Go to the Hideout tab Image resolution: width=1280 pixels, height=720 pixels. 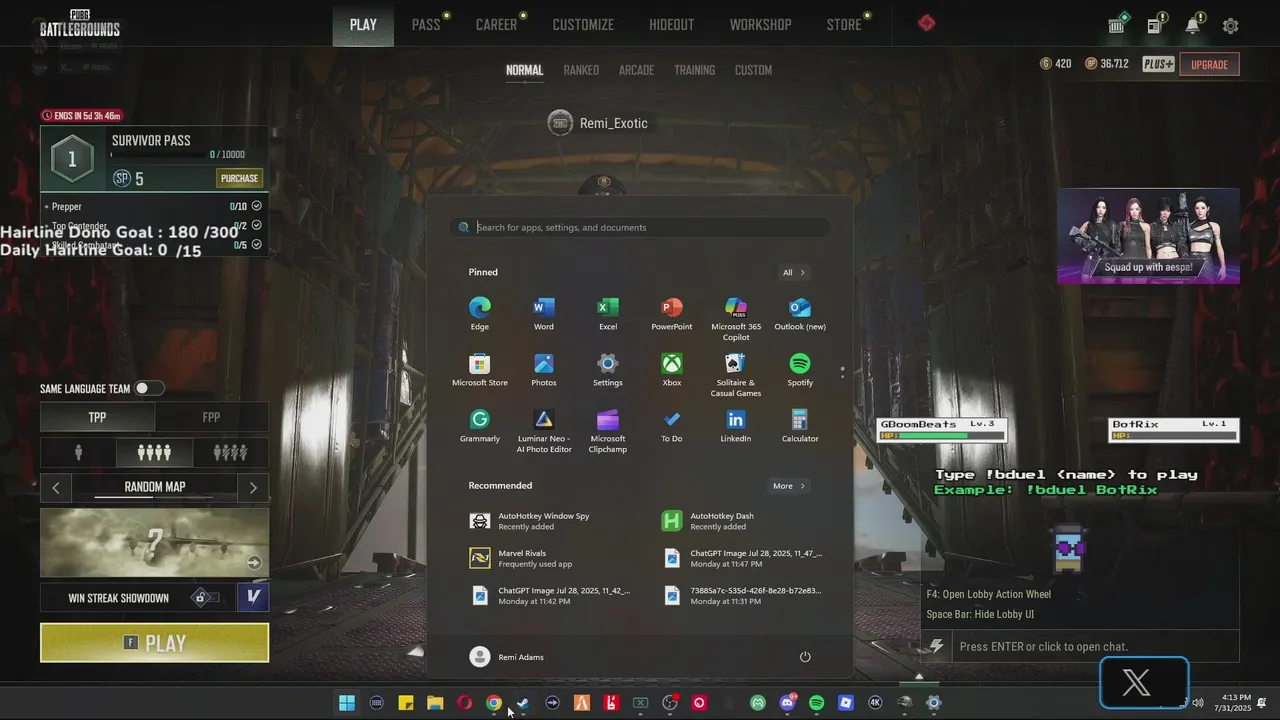[x=671, y=25]
